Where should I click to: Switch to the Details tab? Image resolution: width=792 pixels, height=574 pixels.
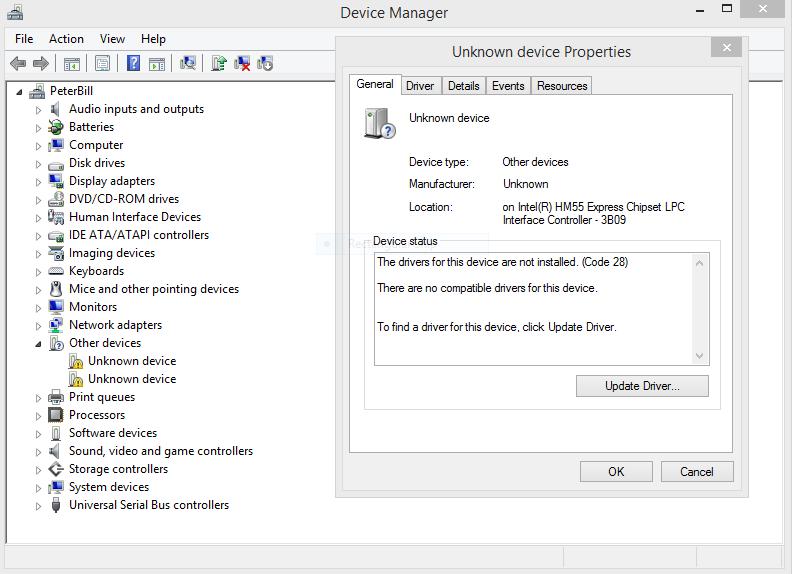coord(463,86)
